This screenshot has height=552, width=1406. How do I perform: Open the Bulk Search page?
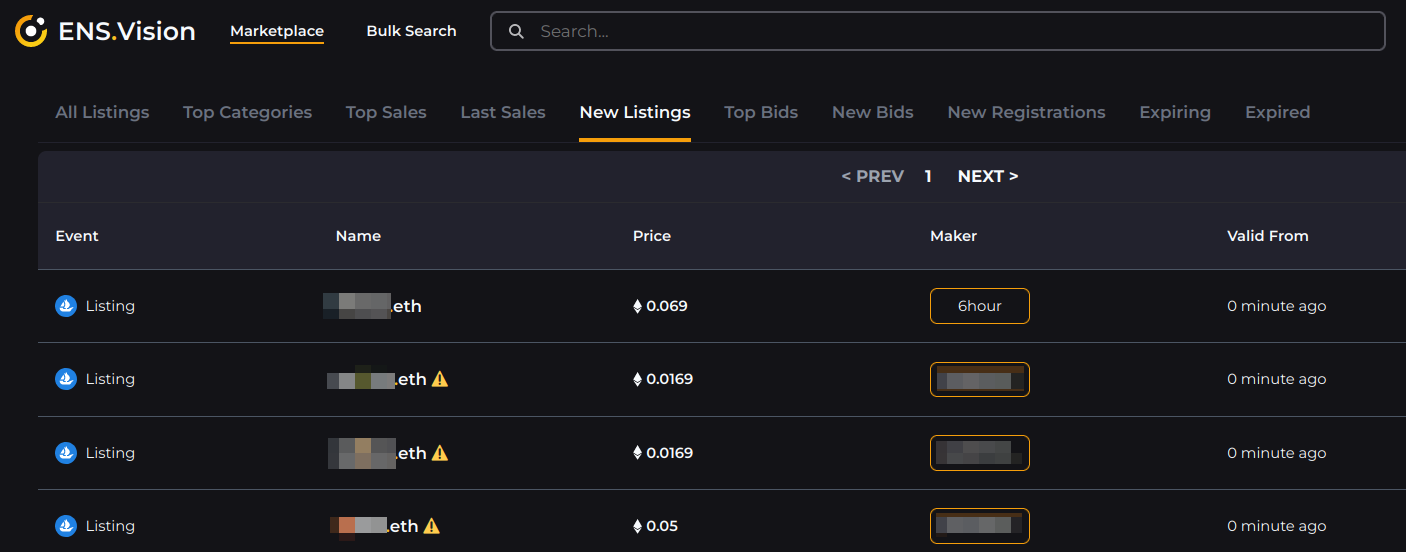coord(411,31)
